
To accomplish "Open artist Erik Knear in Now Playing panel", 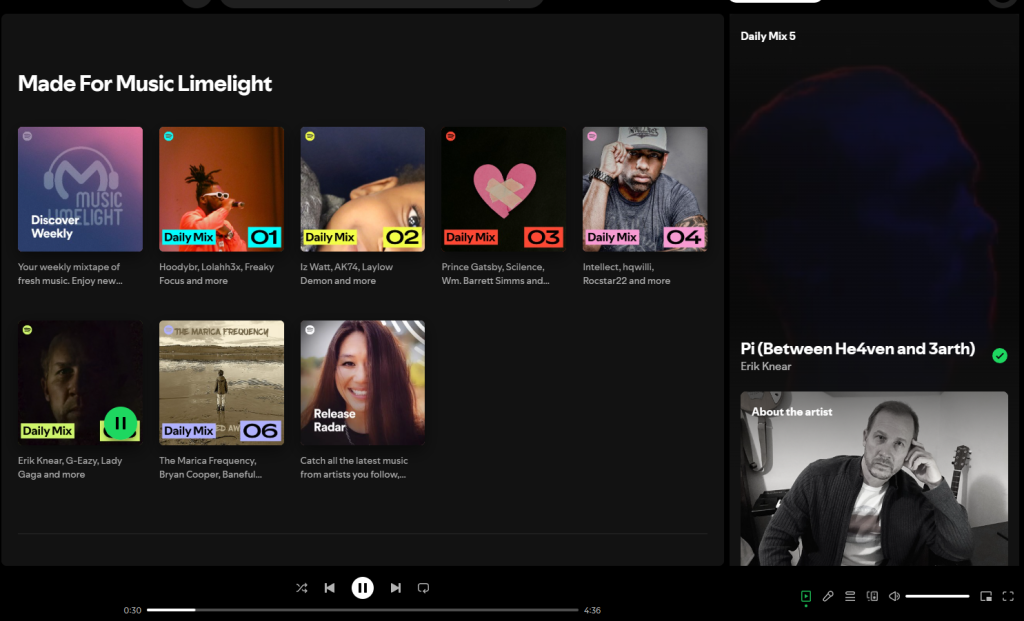I will 765,366.
